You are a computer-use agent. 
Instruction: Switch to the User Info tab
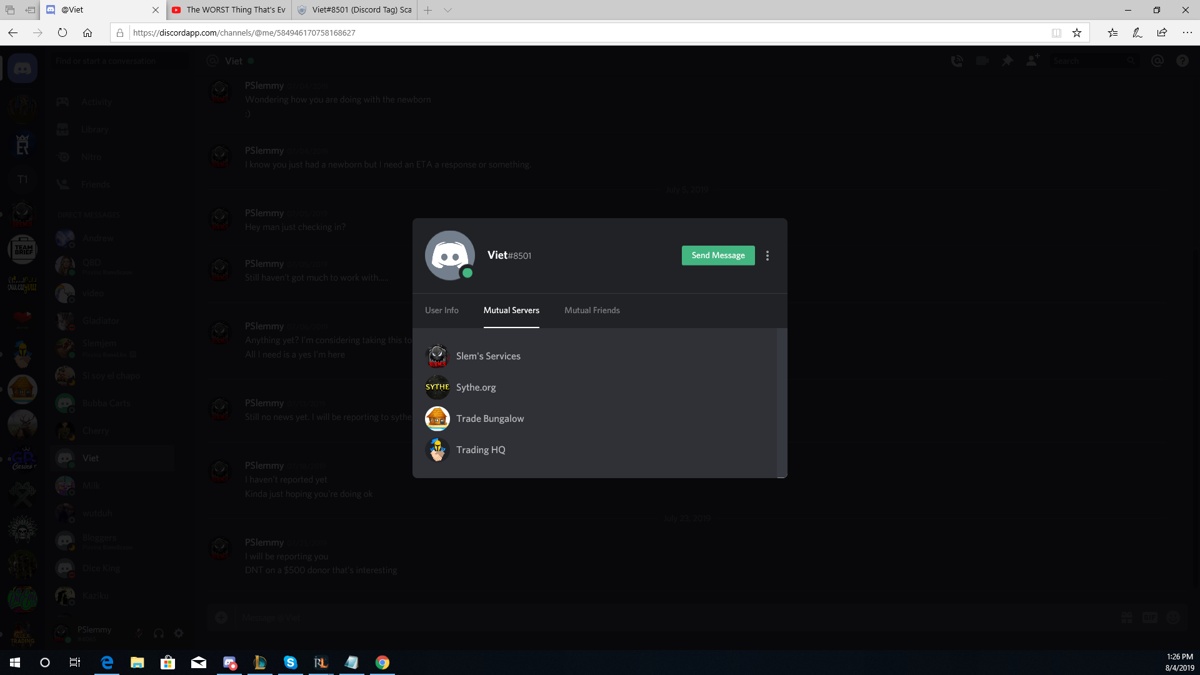click(x=441, y=310)
